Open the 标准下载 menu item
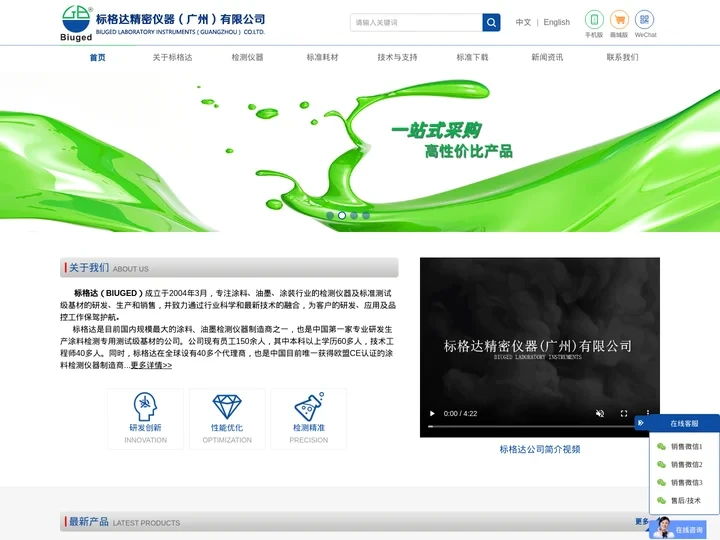 pyautogui.click(x=472, y=57)
